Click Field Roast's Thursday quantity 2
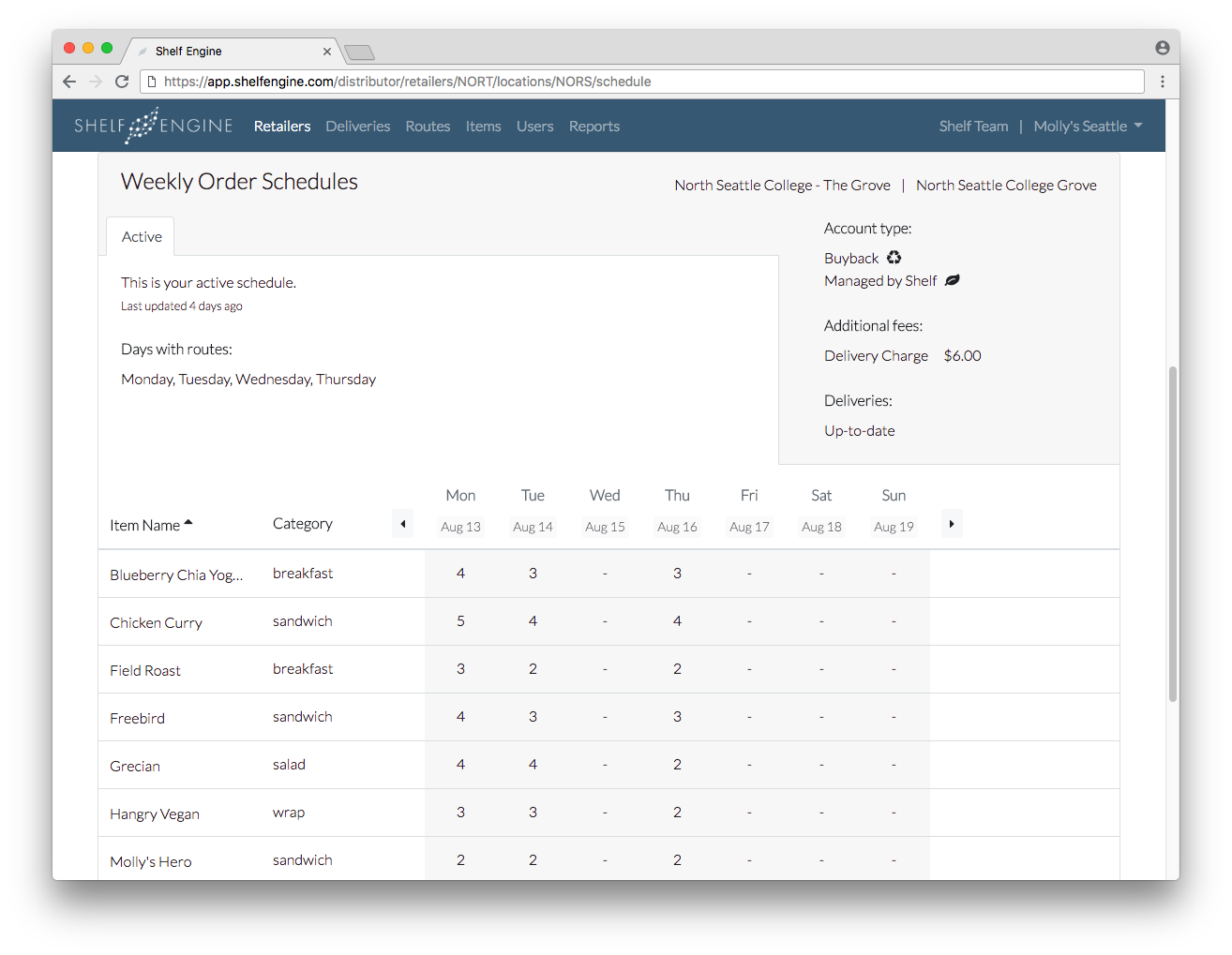The image size is (1232, 955). click(x=677, y=669)
